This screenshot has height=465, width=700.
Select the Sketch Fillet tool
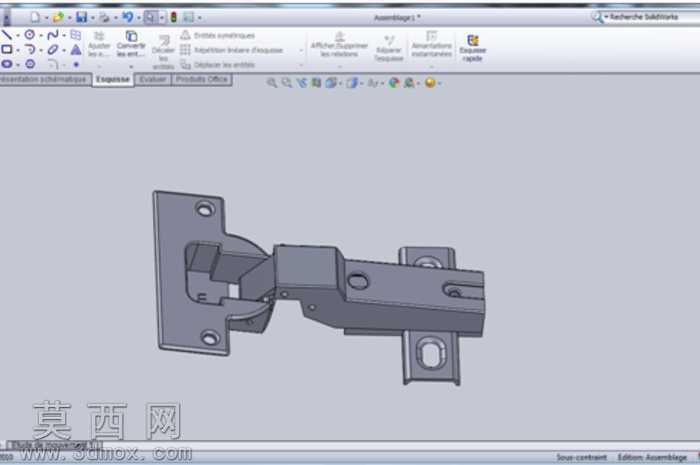[x=53, y=65]
